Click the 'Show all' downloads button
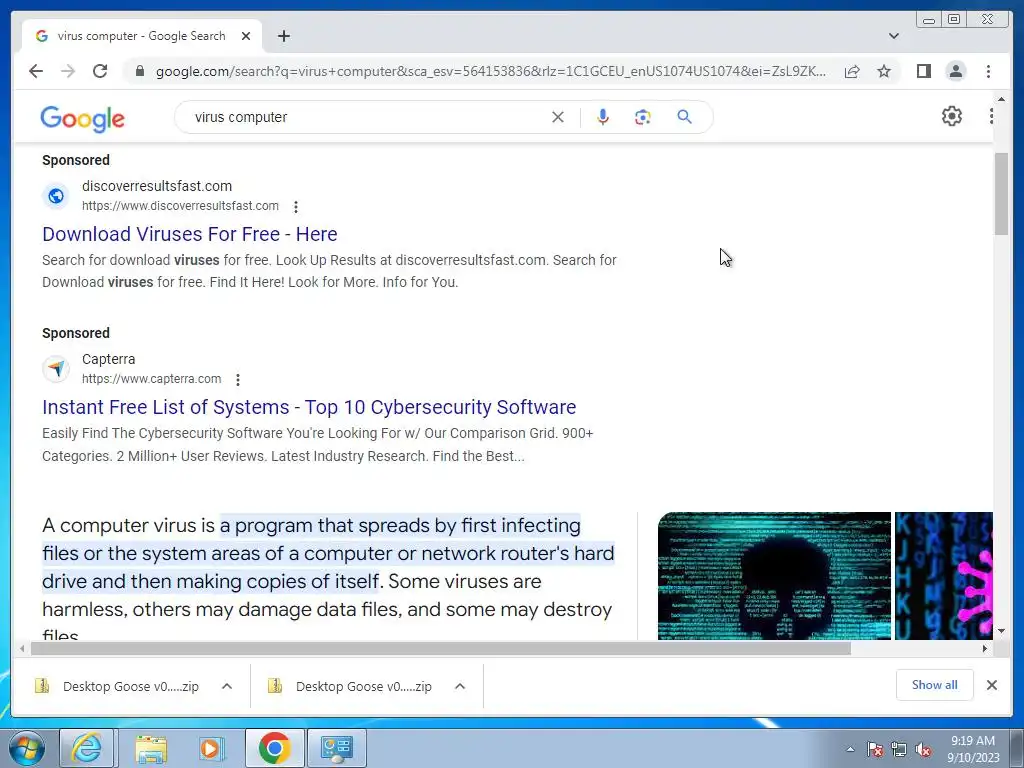The width and height of the screenshot is (1024, 768). (x=935, y=685)
